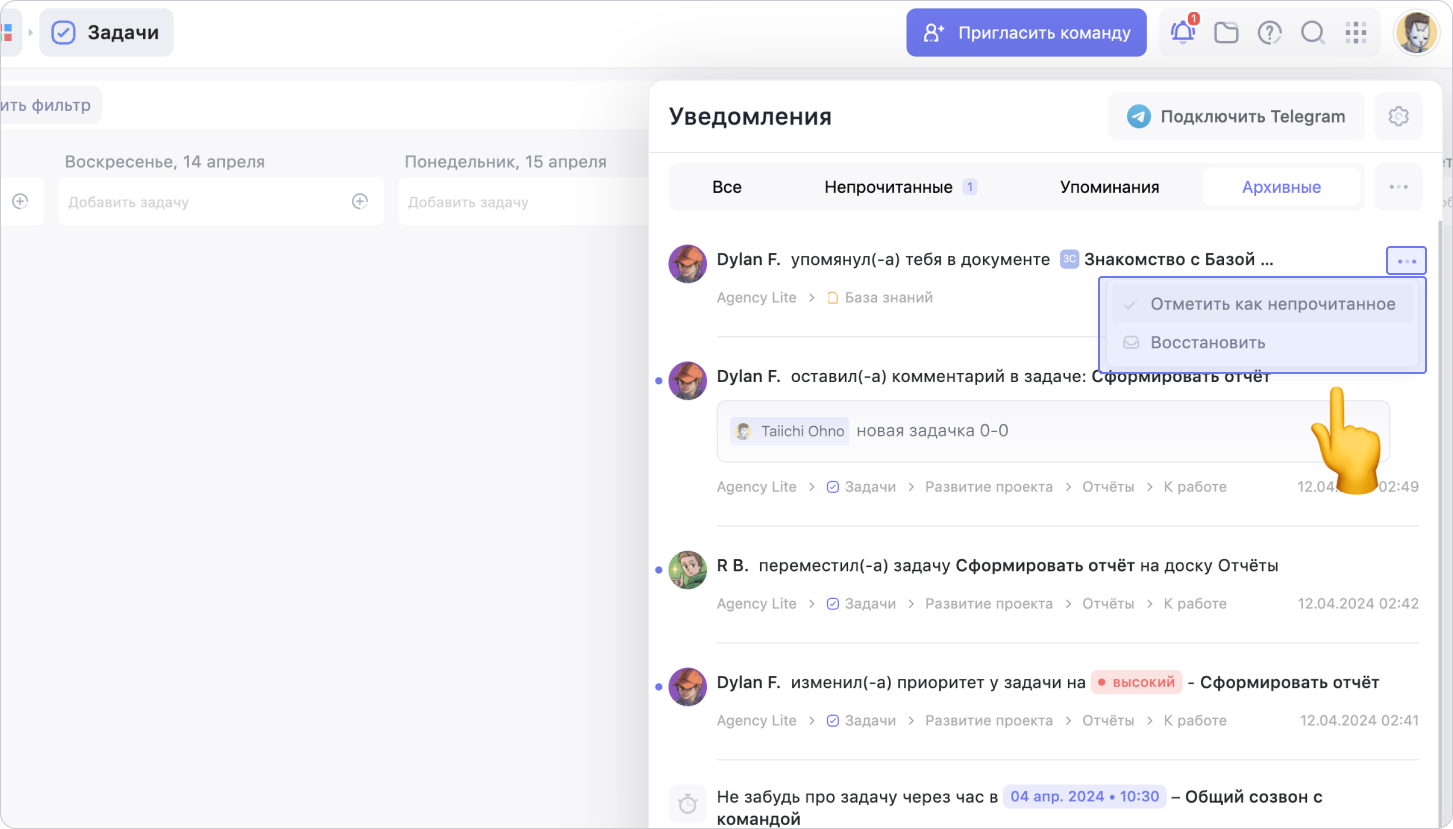Click the Задачи breadcrumb button

coord(107,33)
